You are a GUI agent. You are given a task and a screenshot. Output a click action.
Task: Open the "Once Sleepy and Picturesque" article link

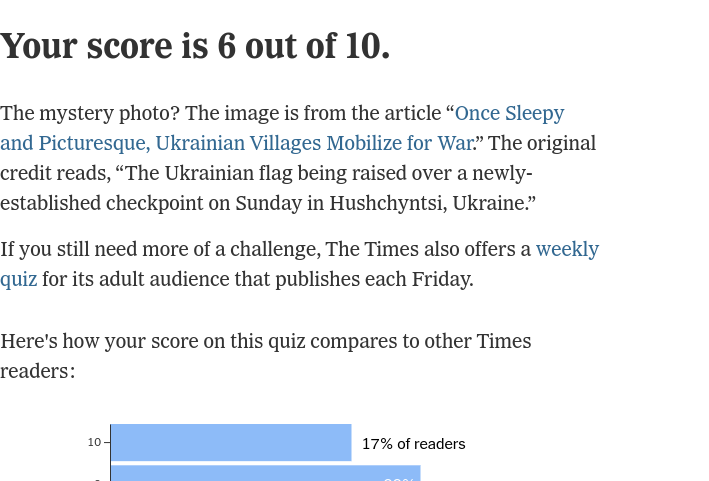click(509, 113)
